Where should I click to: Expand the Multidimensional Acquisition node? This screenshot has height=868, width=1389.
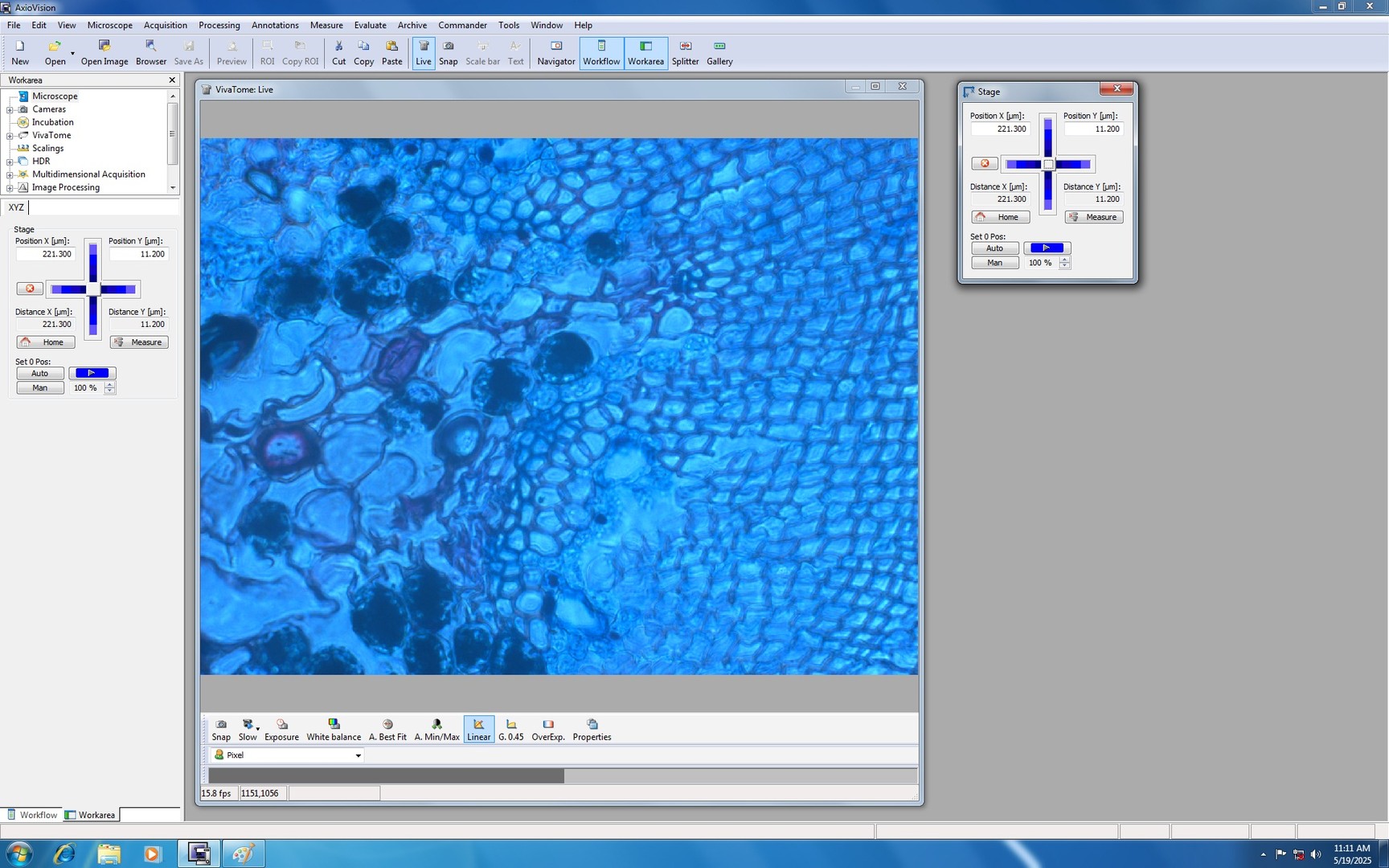(9, 174)
